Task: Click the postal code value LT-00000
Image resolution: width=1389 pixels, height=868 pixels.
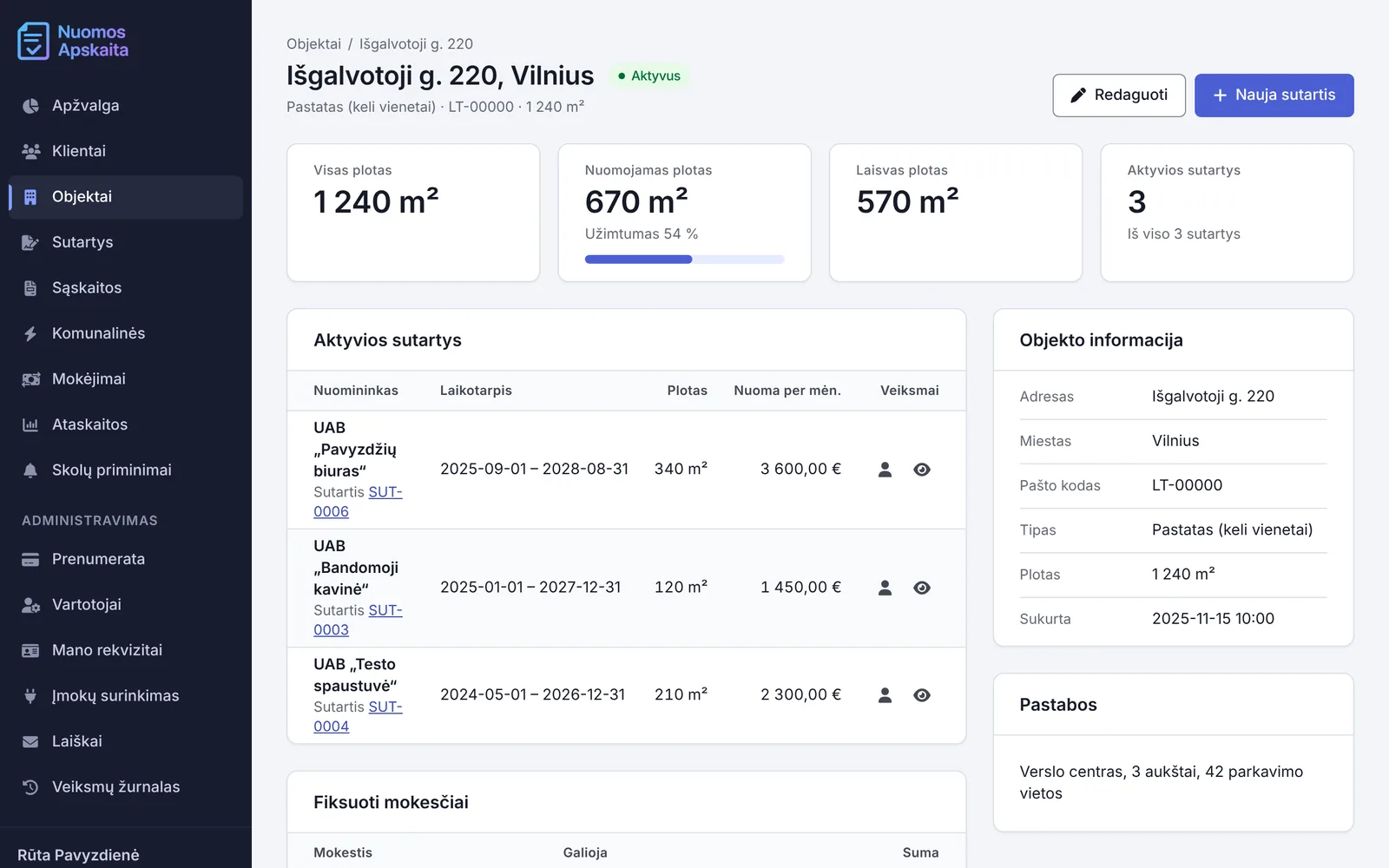Action: (1187, 485)
